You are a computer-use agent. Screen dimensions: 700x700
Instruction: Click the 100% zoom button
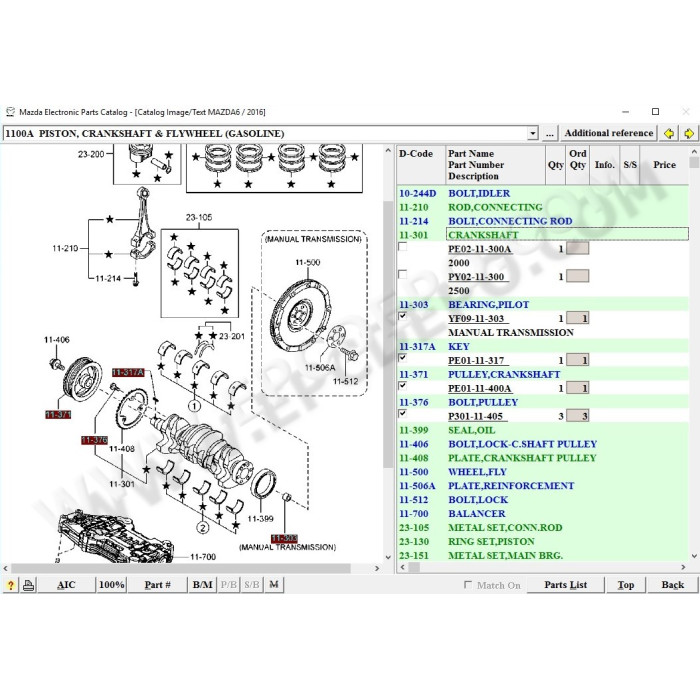(112, 585)
